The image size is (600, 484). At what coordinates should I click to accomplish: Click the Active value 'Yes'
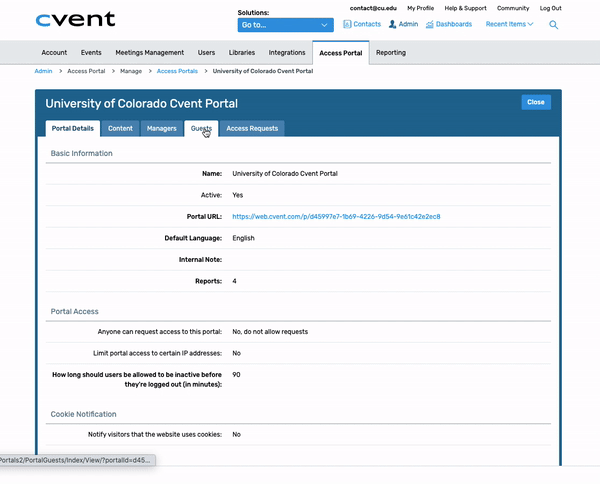coord(238,195)
